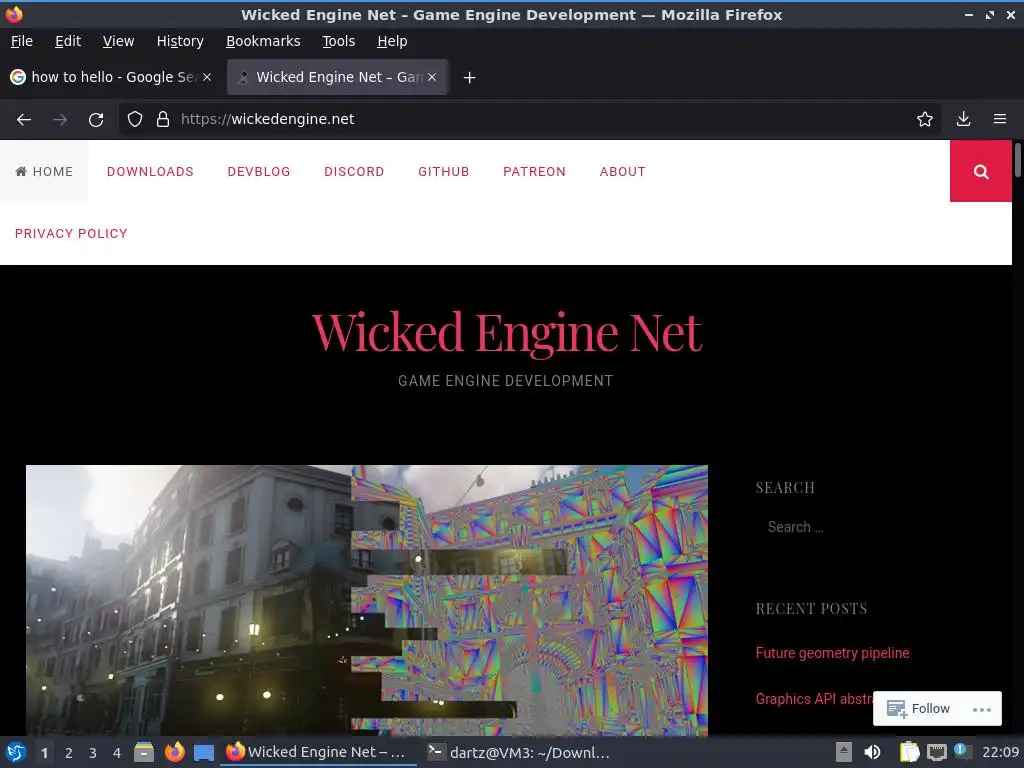Viewport: 1024px width, 768px height.
Task: Launch Firefox from the taskbar quick launcher
Action: [x=174, y=752]
